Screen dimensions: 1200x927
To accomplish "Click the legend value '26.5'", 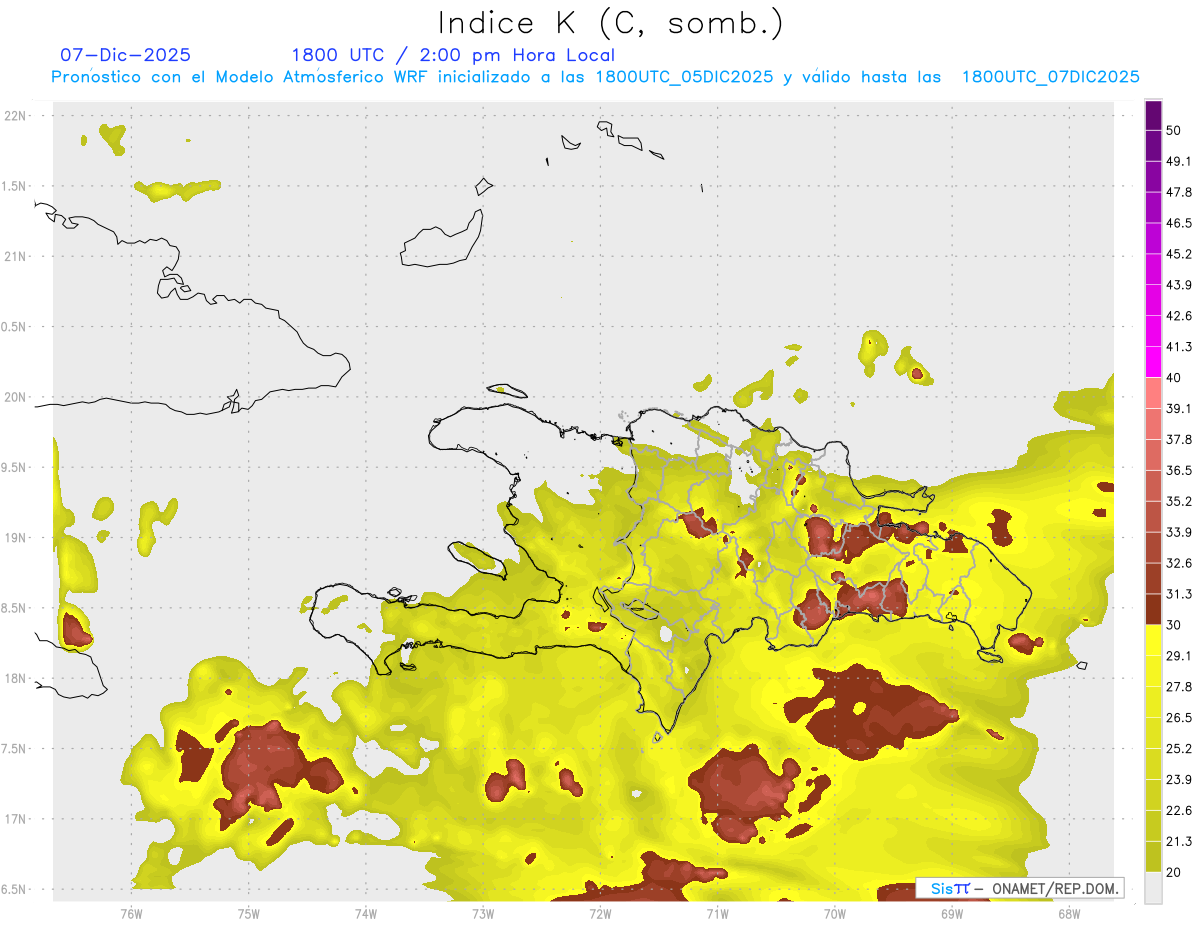I will pos(1179,718).
